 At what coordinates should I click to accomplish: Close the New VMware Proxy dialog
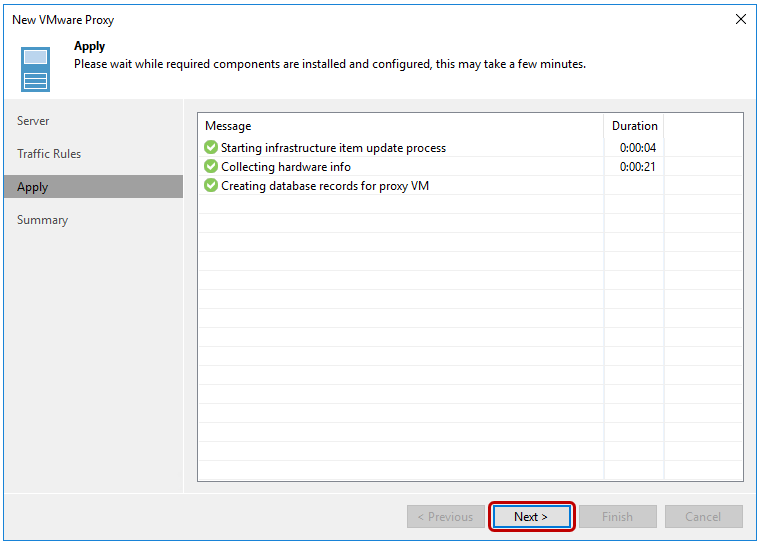(741, 19)
